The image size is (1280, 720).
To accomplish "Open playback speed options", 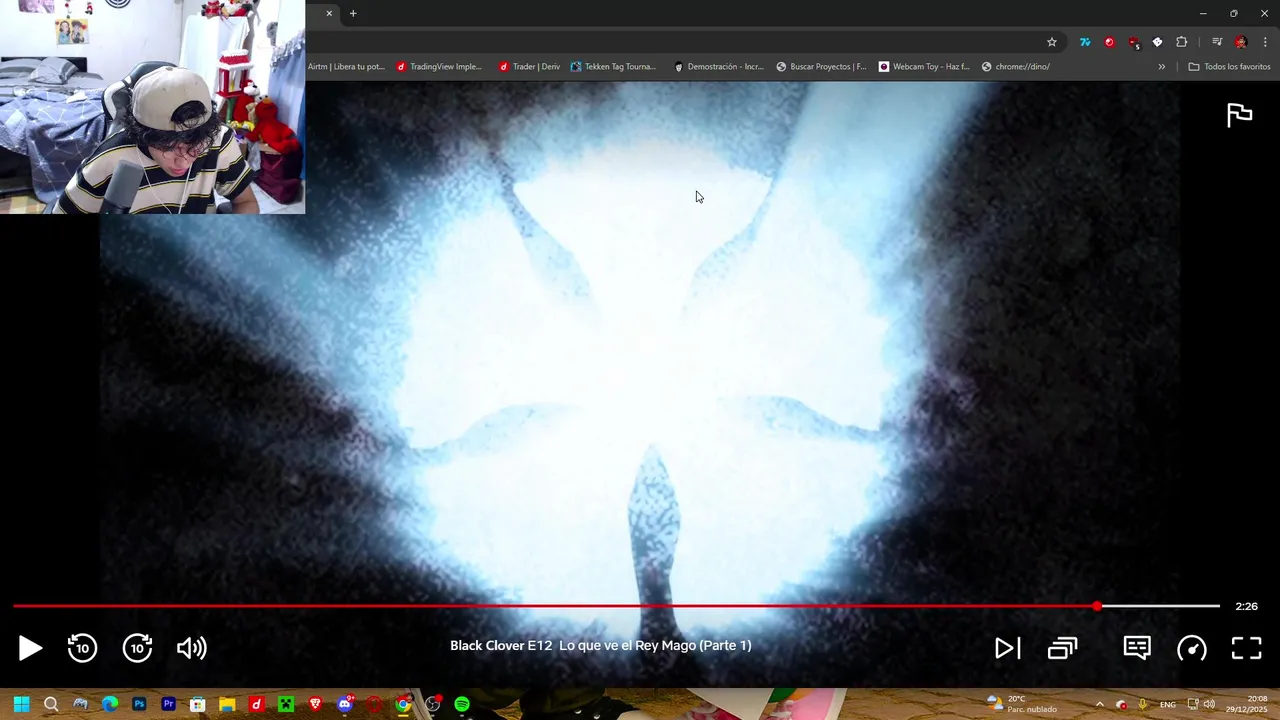I will [1191, 648].
